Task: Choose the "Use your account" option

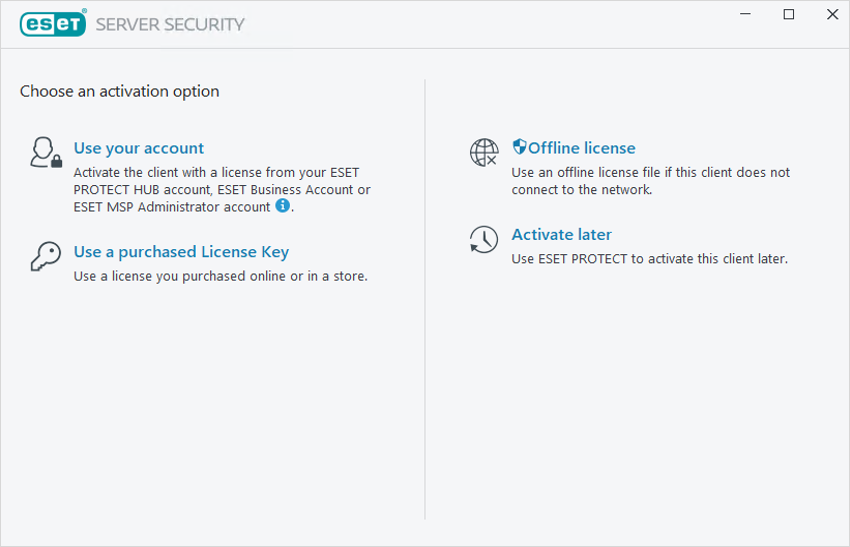Action: tap(139, 148)
